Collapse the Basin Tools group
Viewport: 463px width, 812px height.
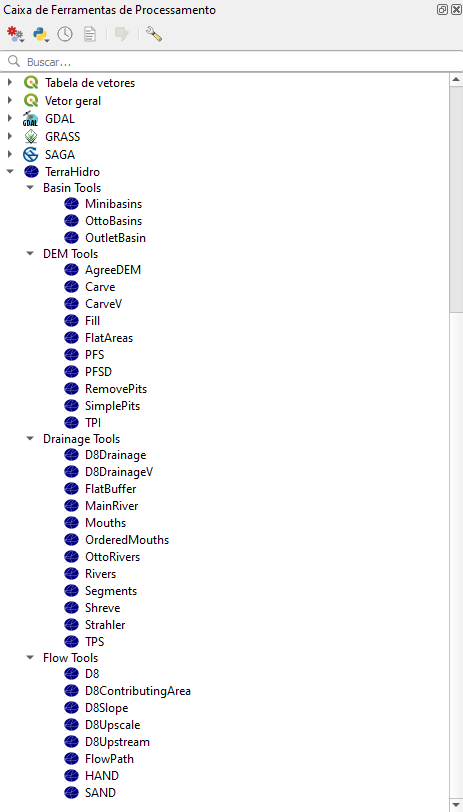(30, 187)
